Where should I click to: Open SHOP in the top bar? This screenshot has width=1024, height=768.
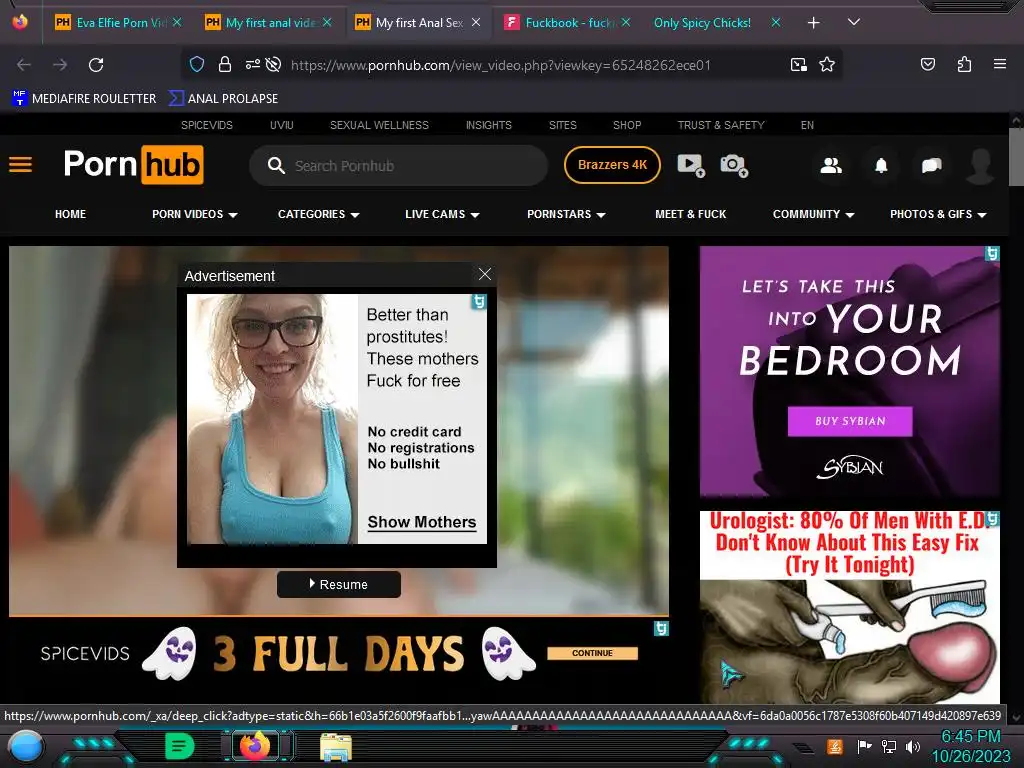click(x=627, y=125)
